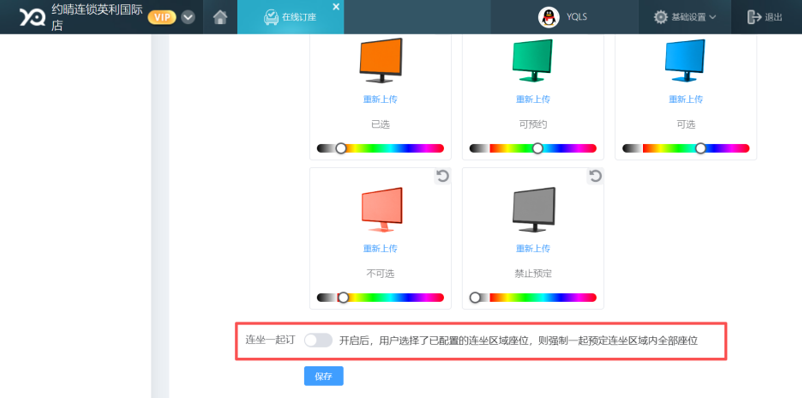
Task: Reset the 不可选 card with undo icon
Action: point(442,176)
